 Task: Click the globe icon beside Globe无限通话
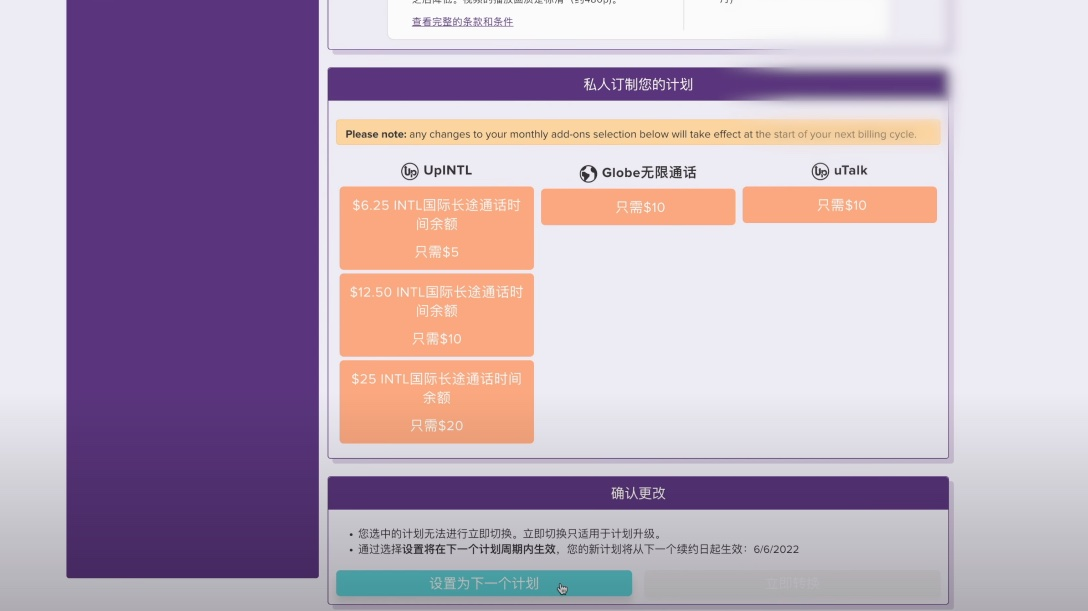pos(588,173)
